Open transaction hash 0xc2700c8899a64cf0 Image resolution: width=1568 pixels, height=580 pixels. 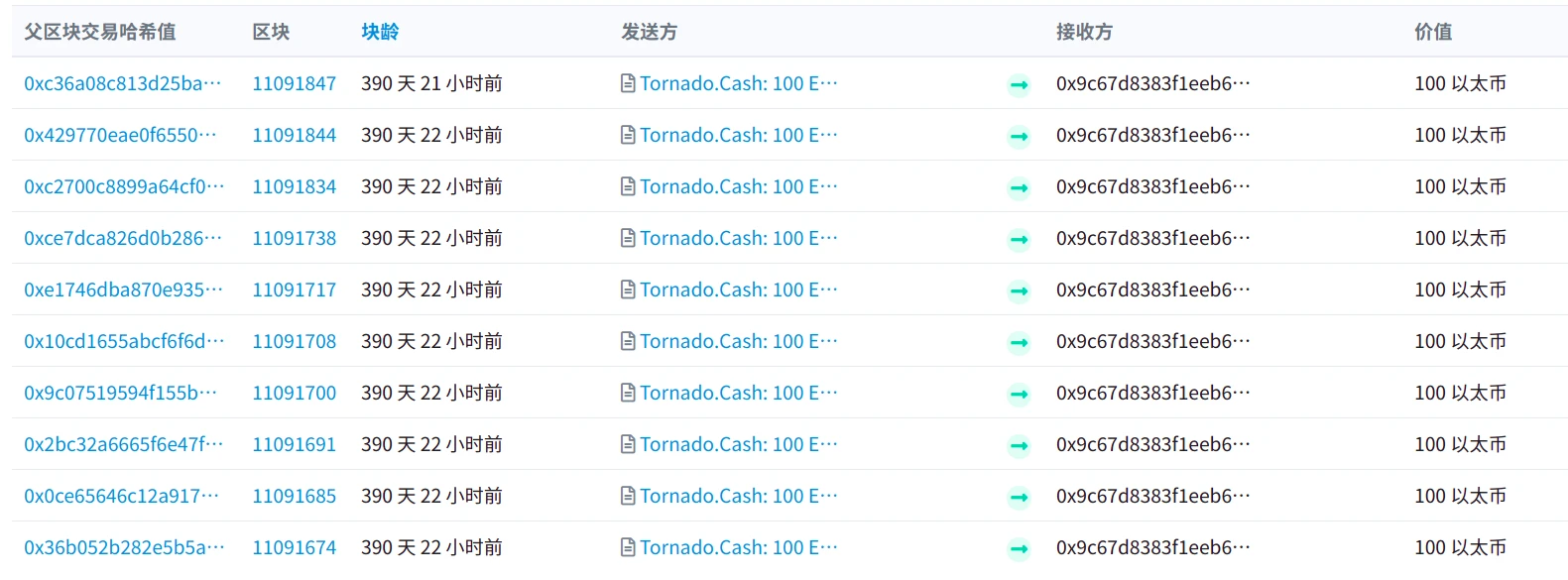coord(124,186)
